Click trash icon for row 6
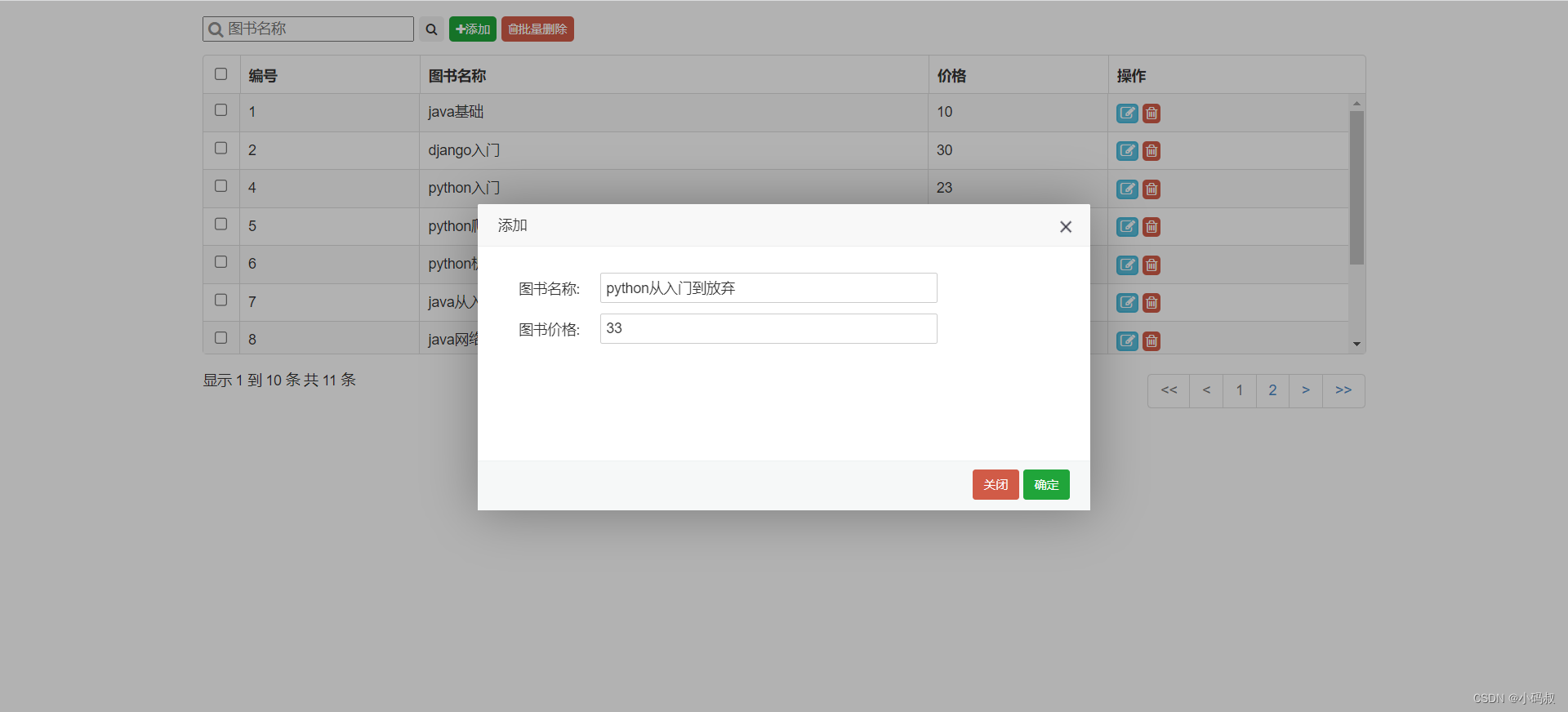This screenshot has width=1568, height=712. 1151,265
